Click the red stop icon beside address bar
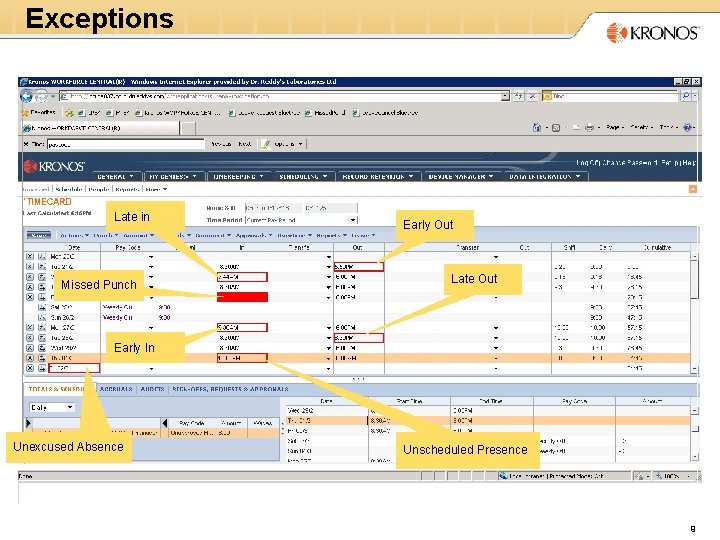This screenshot has width=720, height=540. coord(533,96)
